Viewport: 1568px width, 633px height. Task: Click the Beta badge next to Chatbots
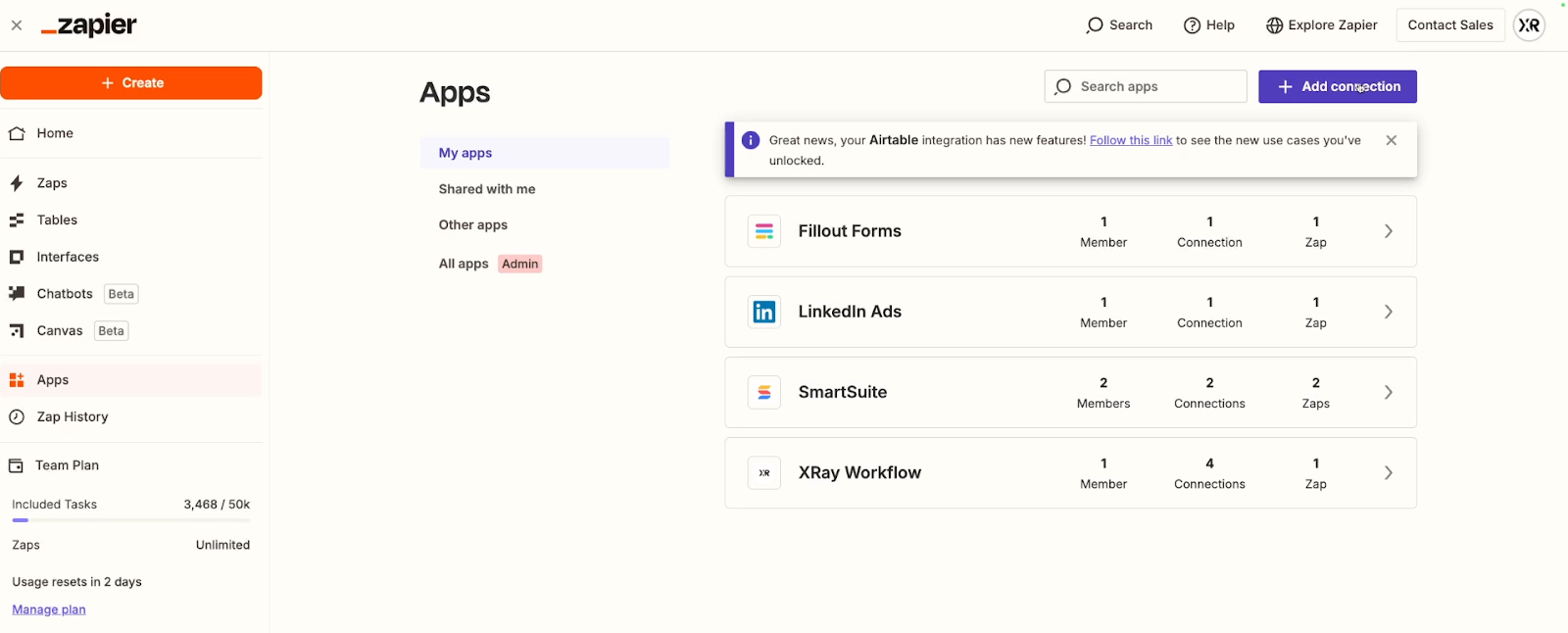122,294
